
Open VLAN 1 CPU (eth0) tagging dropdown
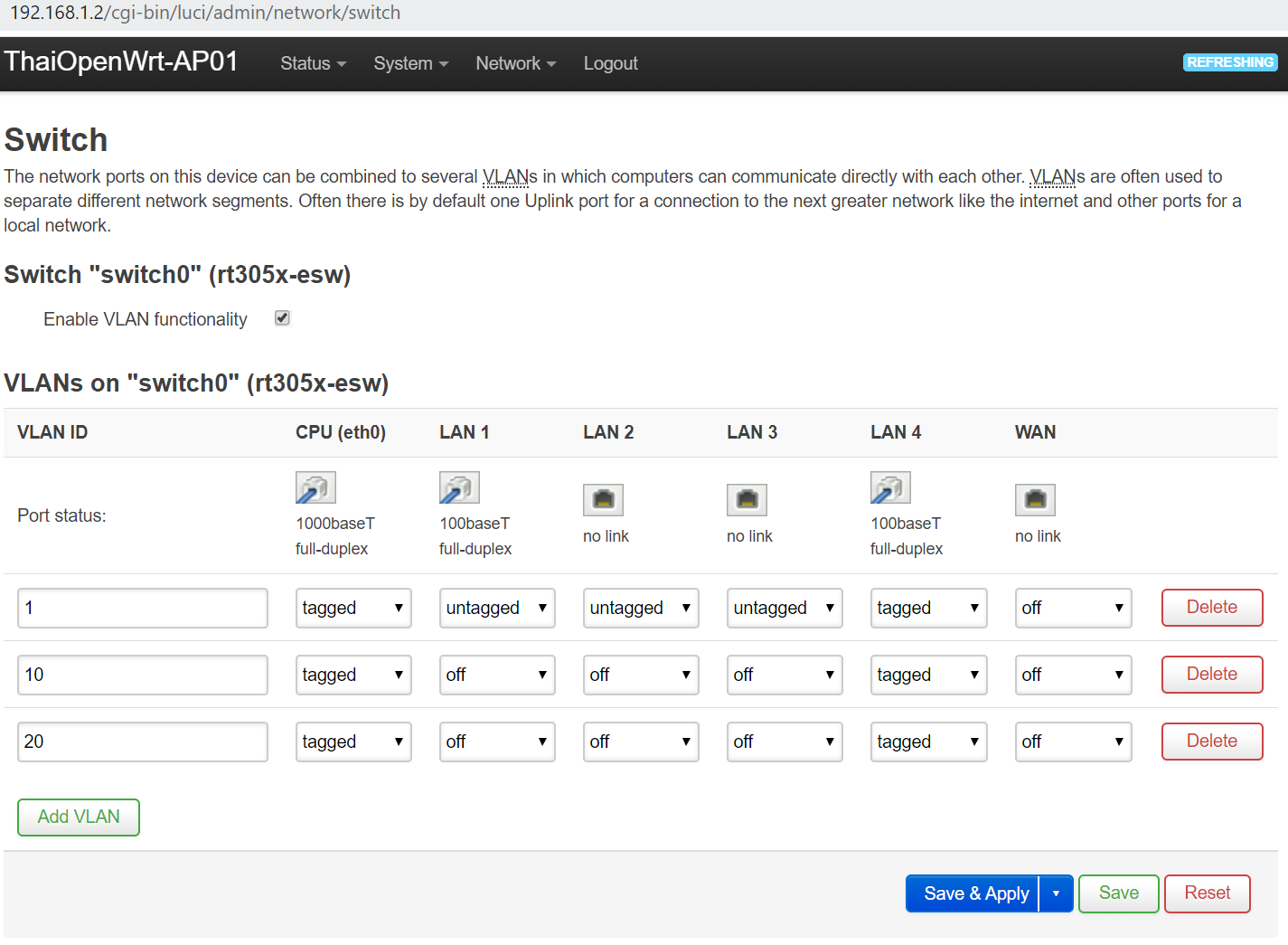pyautogui.click(x=353, y=608)
